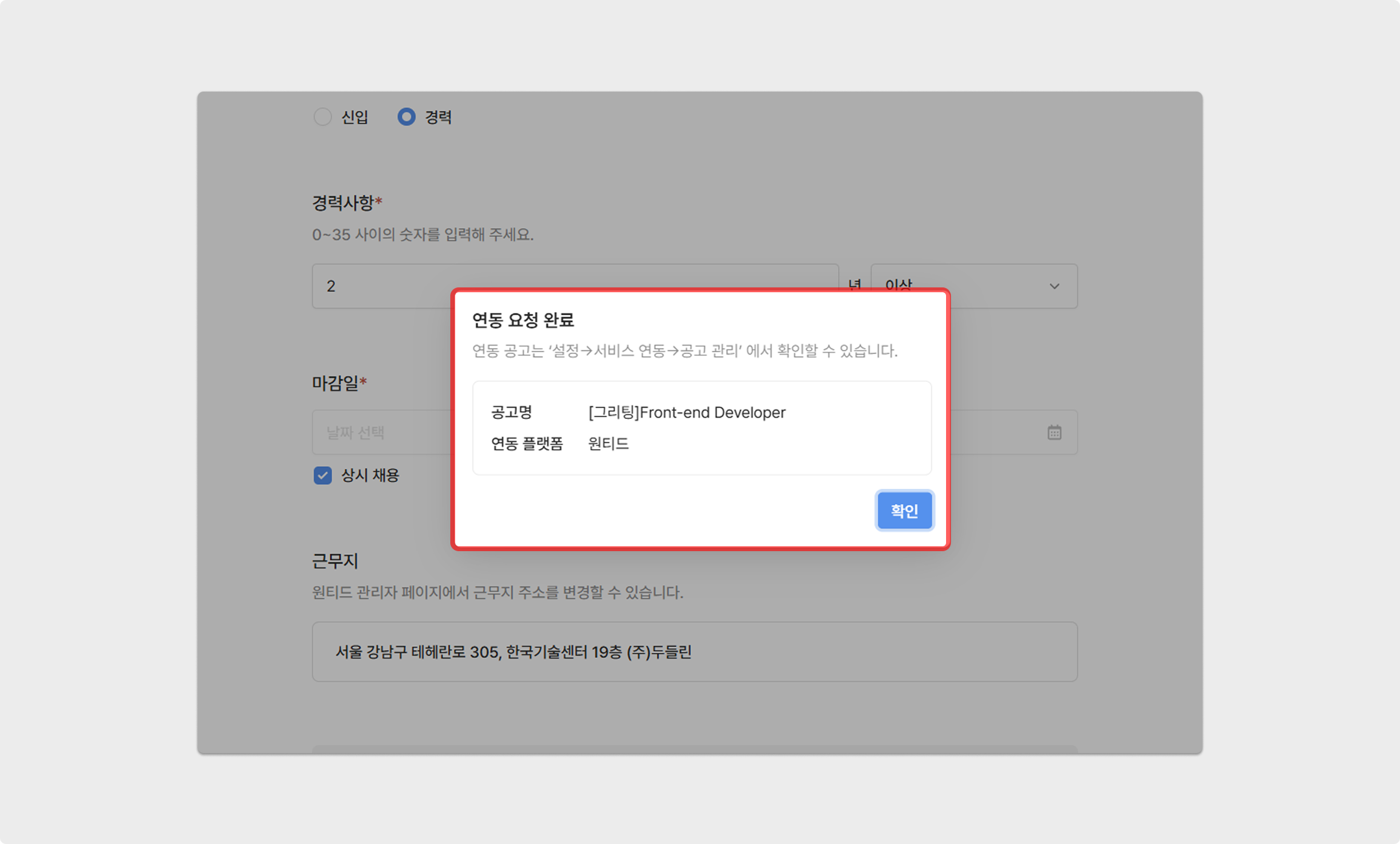Image resolution: width=1400 pixels, height=844 pixels.
Task: Click the 연동 플랫폼 label in dialog
Action: (526, 444)
